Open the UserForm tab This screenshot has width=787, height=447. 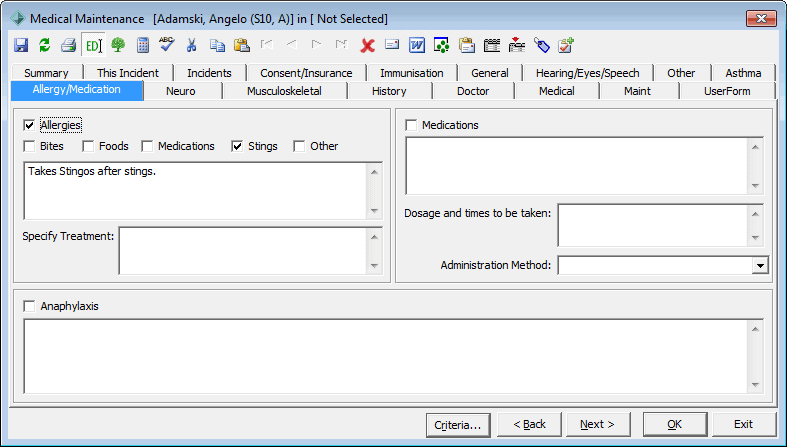tap(727, 91)
